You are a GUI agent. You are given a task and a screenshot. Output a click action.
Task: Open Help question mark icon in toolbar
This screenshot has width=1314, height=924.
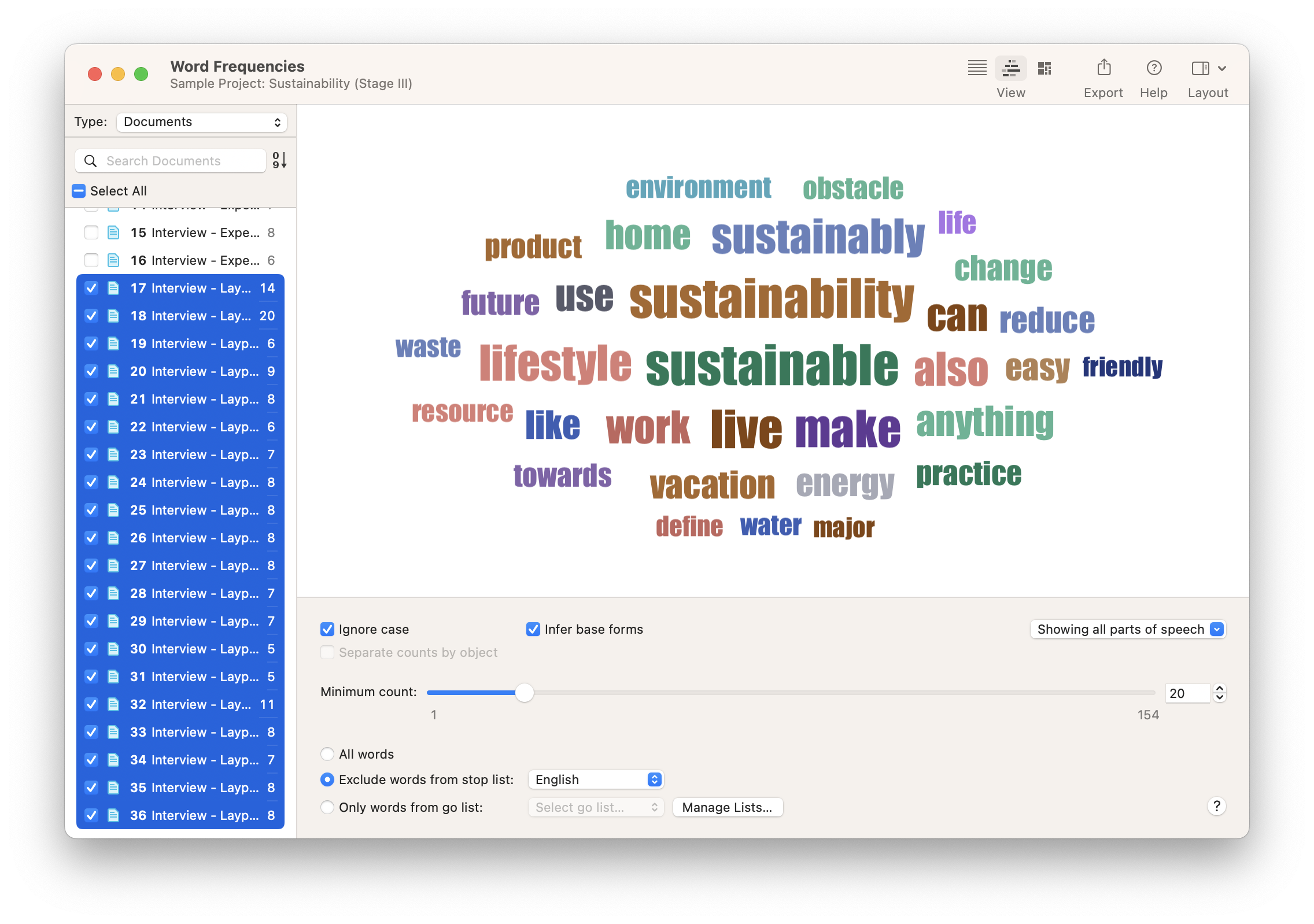[1153, 68]
